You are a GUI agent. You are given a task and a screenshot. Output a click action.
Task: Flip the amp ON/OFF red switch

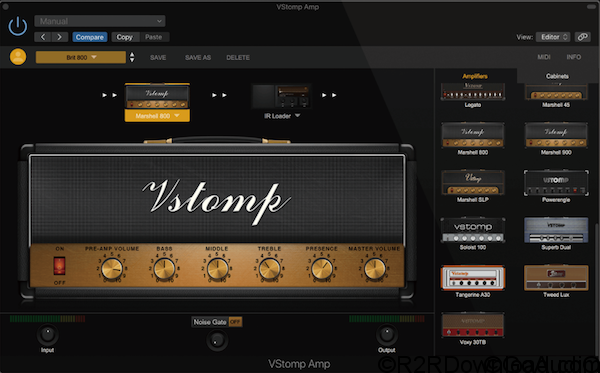pos(59,266)
